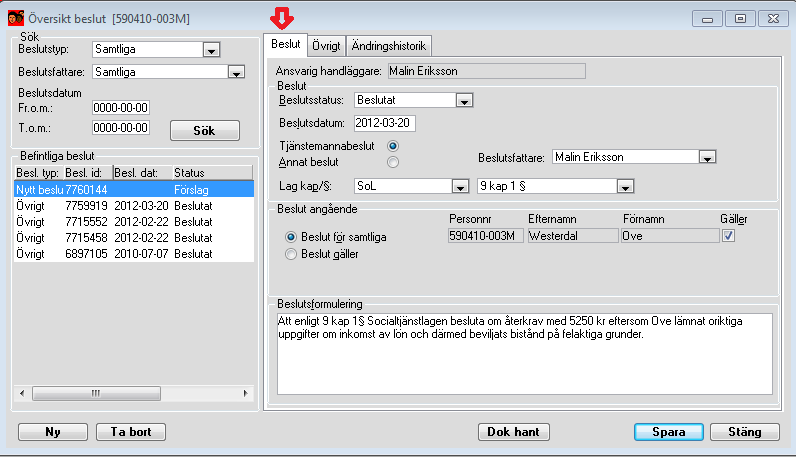796x460 pixels.
Task: Select decision row with id 7715458
Action: pyautogui.click(x=134, y=238)
